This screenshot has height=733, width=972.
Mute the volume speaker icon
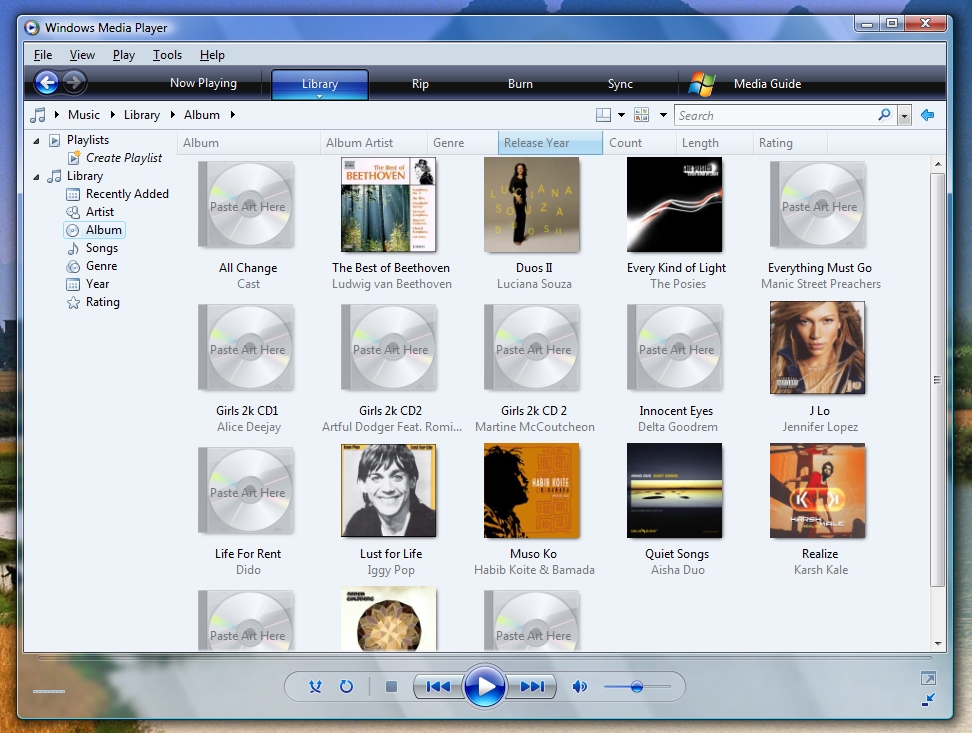pyautogui.click(x=579, y=687)
